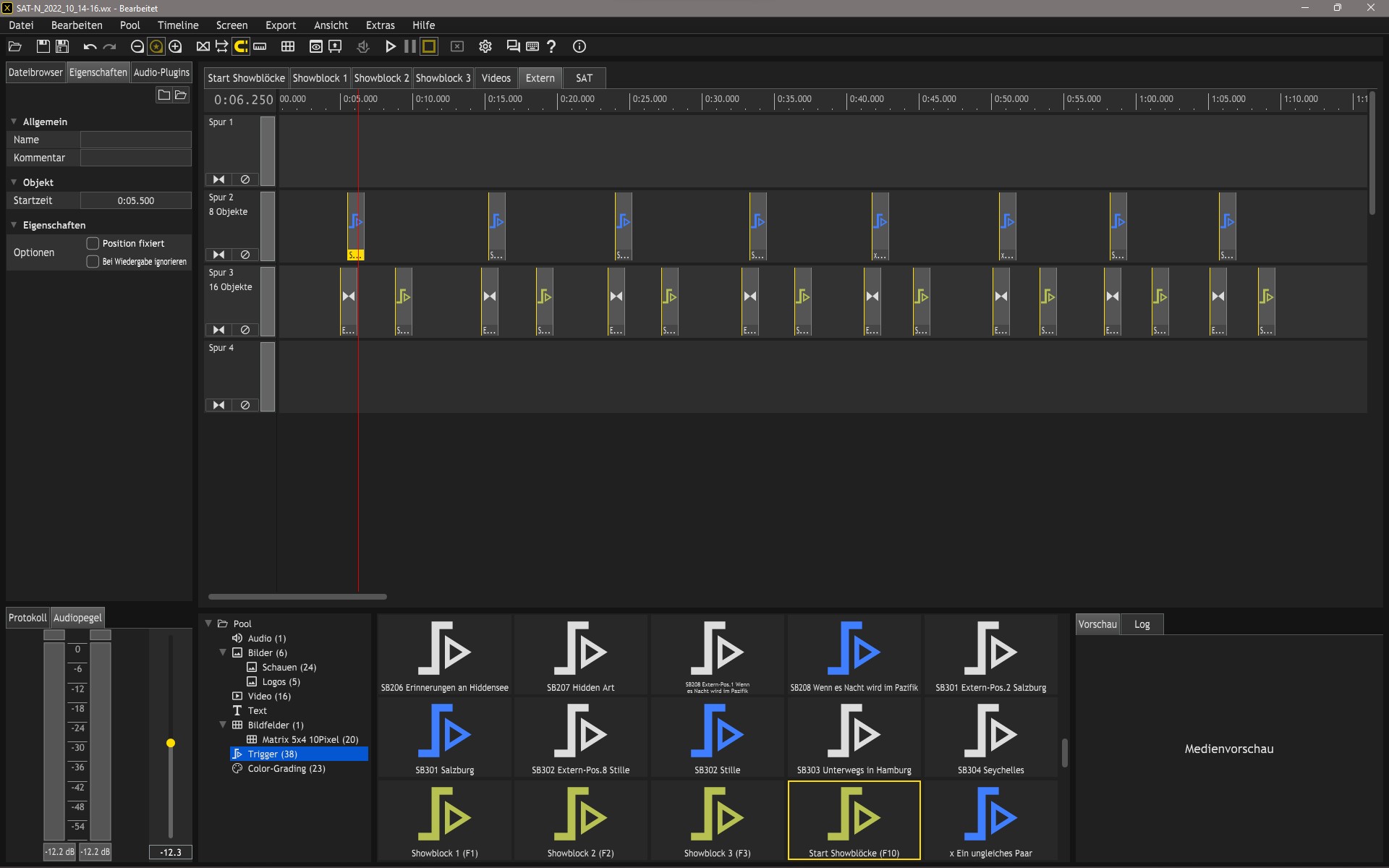Click the preview eye window icon

316,46
